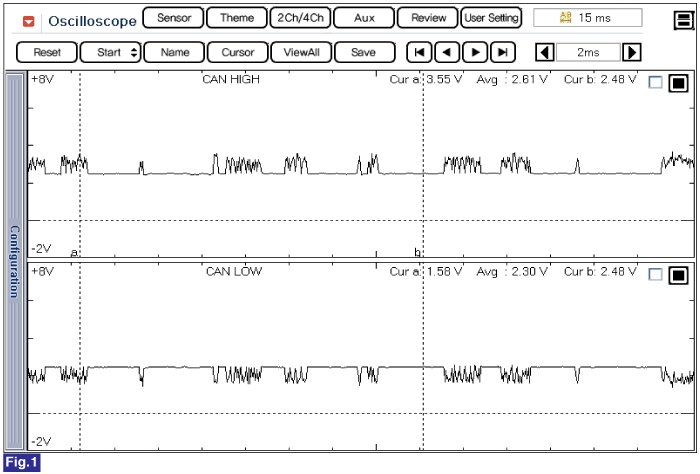Click Avg 2.30 V reading

click(x=512, y=271)
